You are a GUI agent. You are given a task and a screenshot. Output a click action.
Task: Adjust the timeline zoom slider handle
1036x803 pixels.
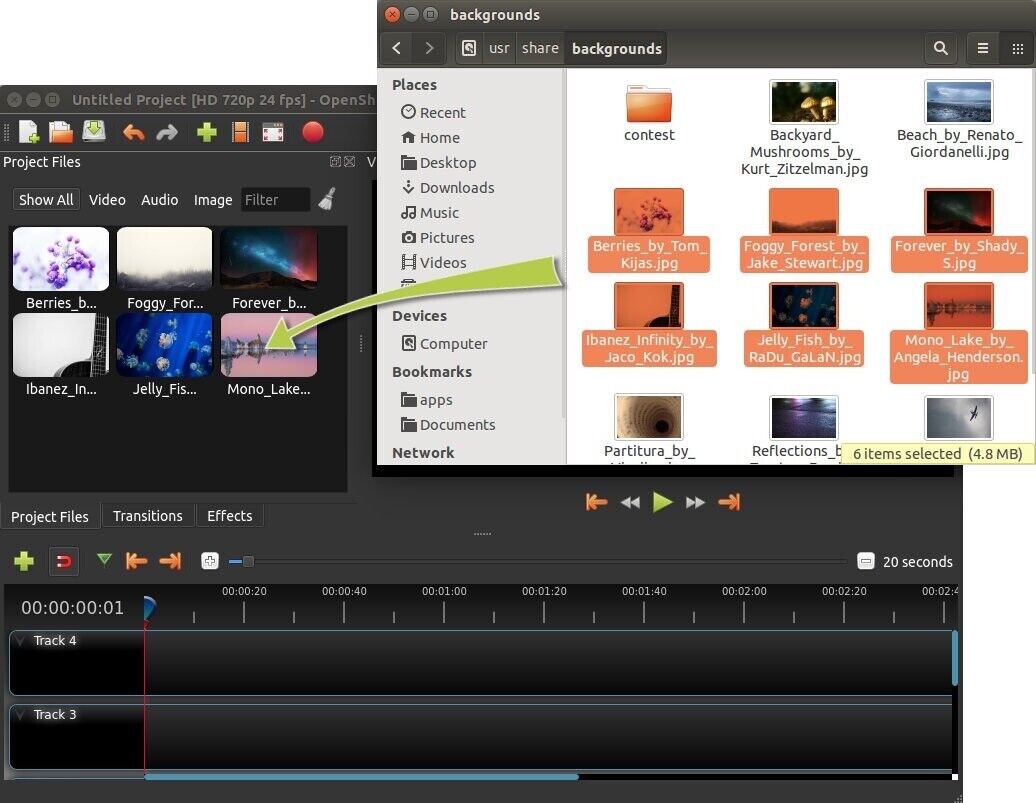[247, 561]
